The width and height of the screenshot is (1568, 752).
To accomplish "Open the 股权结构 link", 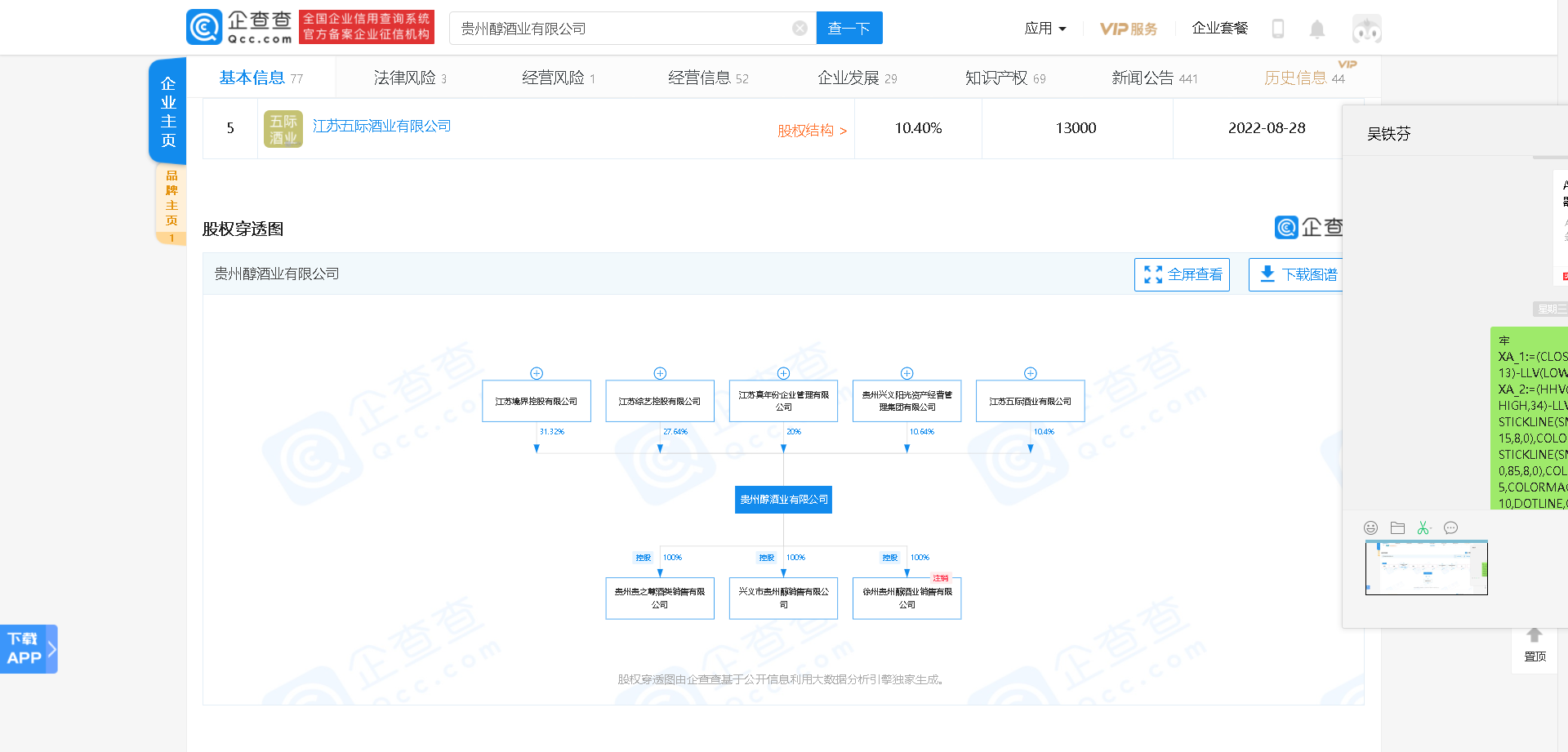I will (812, 131).
